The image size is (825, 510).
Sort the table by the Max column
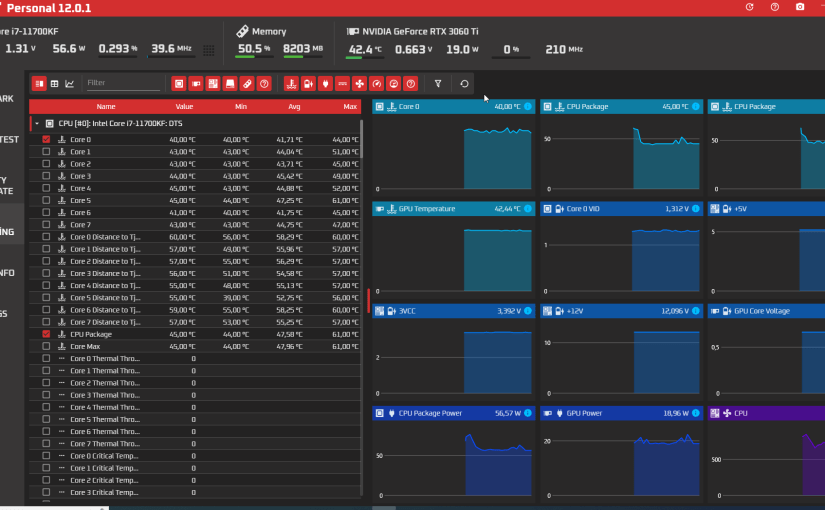(x=350, y=106)
